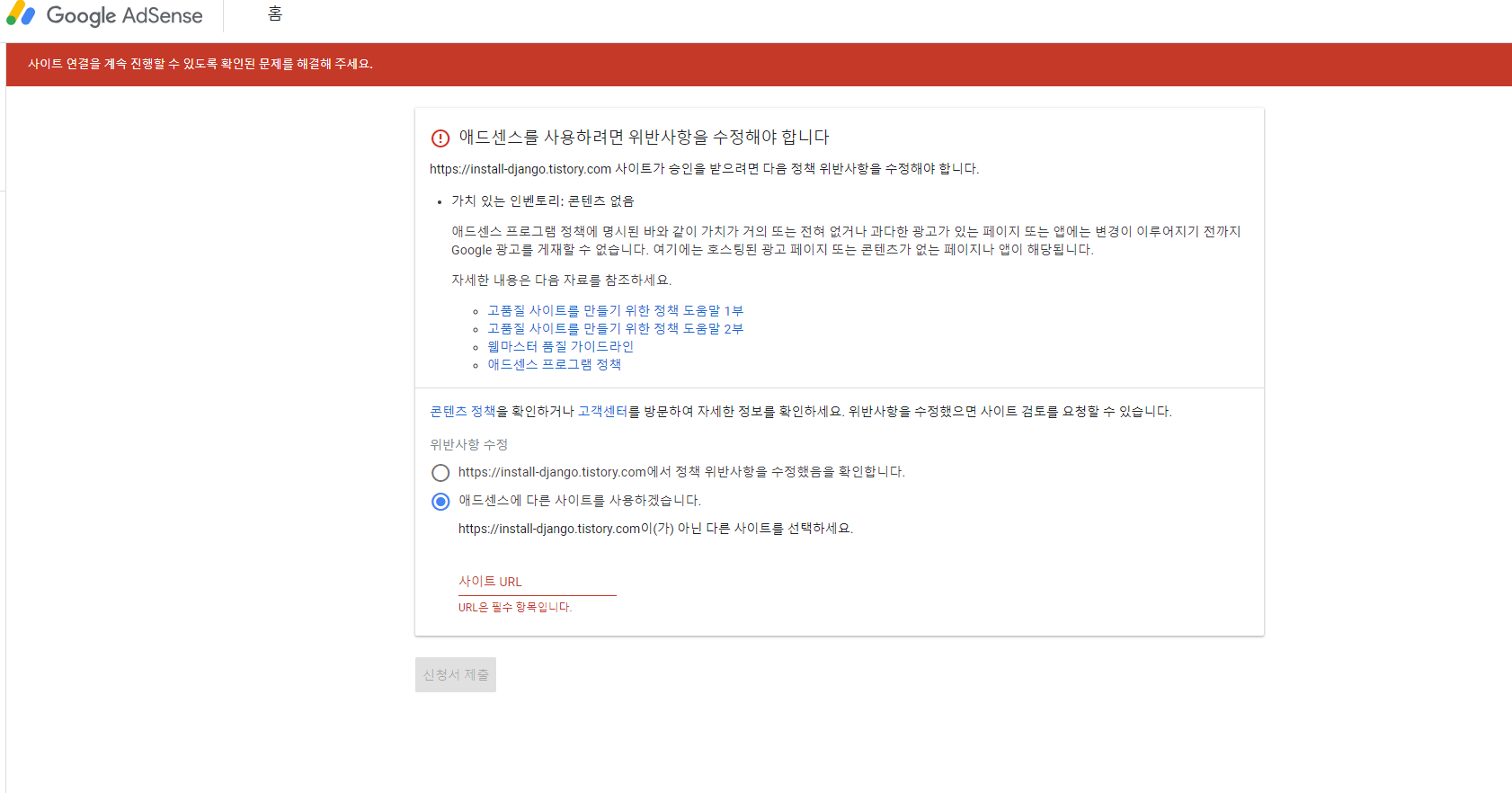The width and height of the screenshot is (1512, 793).
Task: Click the Google AdSense logo icon
Action: coord(20,13)
